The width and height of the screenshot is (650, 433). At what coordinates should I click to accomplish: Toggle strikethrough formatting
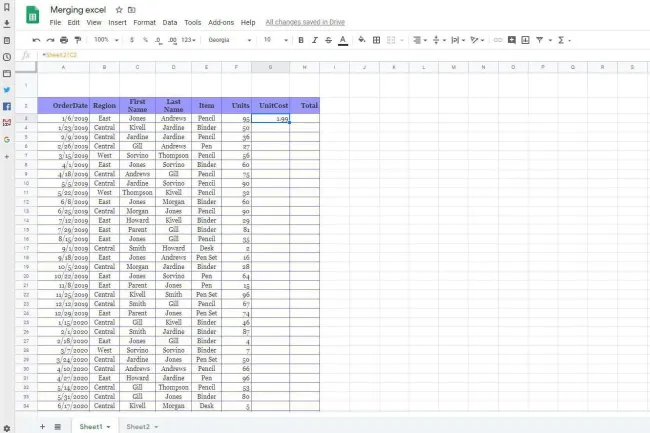click(x=328, y=40)
